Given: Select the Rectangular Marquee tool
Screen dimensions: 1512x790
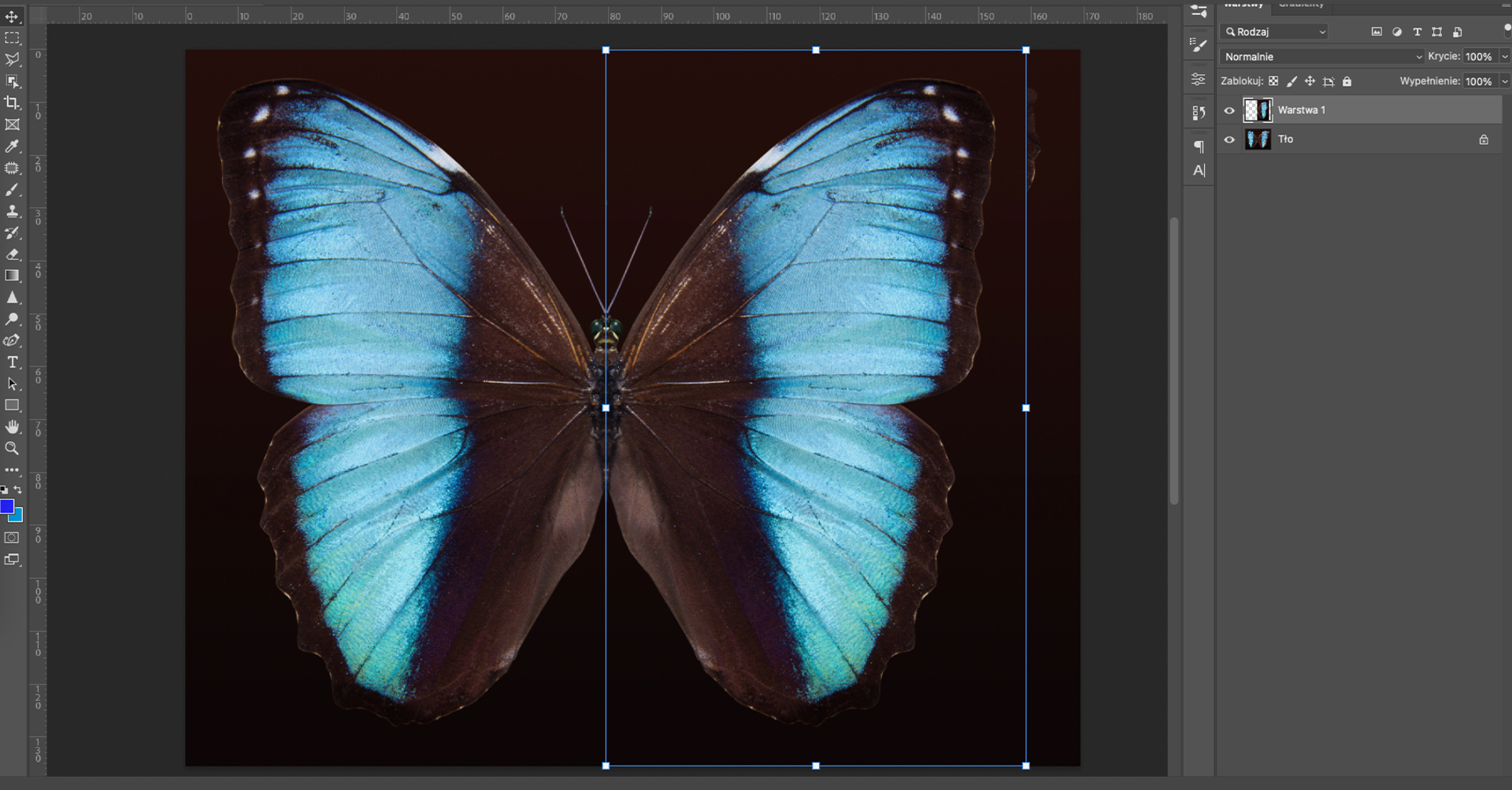Looking at the screenshot, I should [x=12, y=38].
